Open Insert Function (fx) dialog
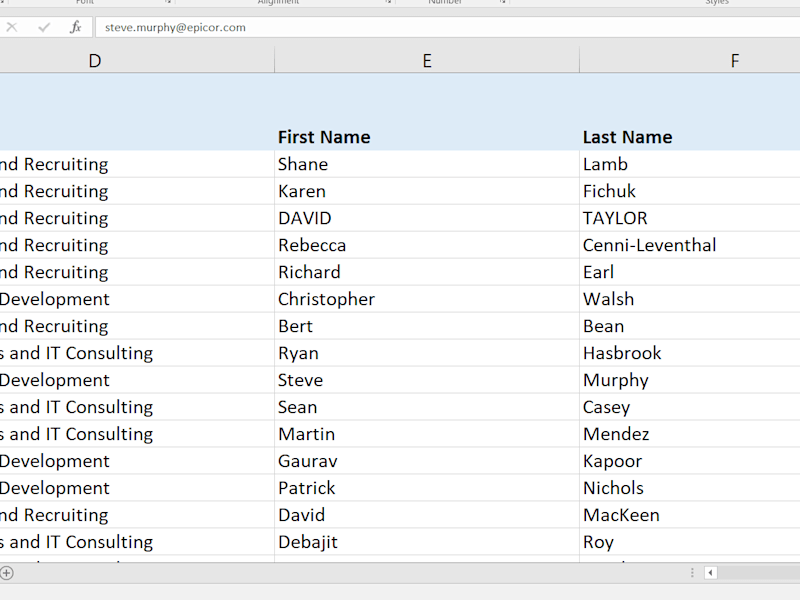The height and width of the screenshot is (600, 800). [76, 27]
